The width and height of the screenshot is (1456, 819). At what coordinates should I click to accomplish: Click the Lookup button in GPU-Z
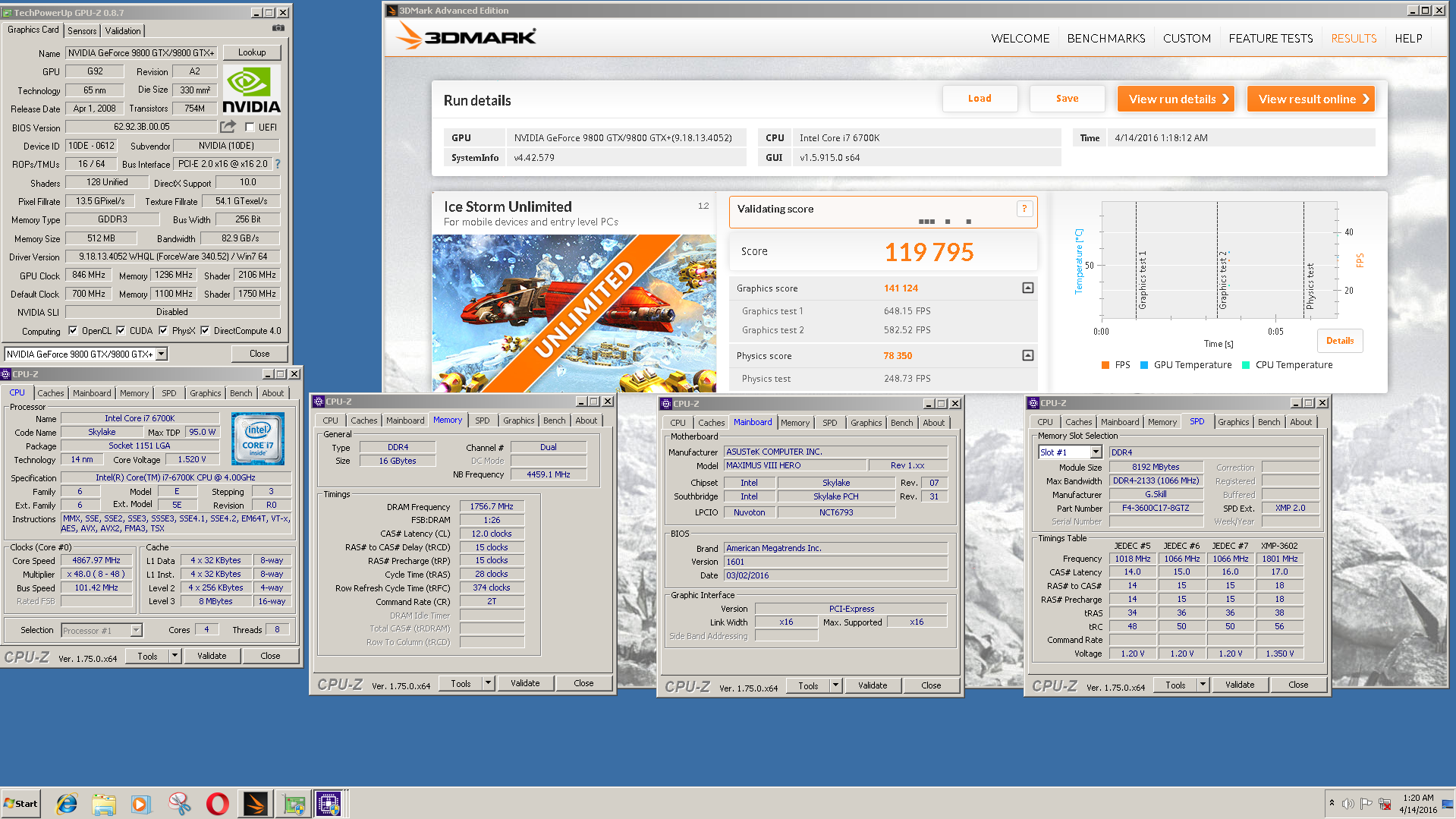(x=252, y=52)
